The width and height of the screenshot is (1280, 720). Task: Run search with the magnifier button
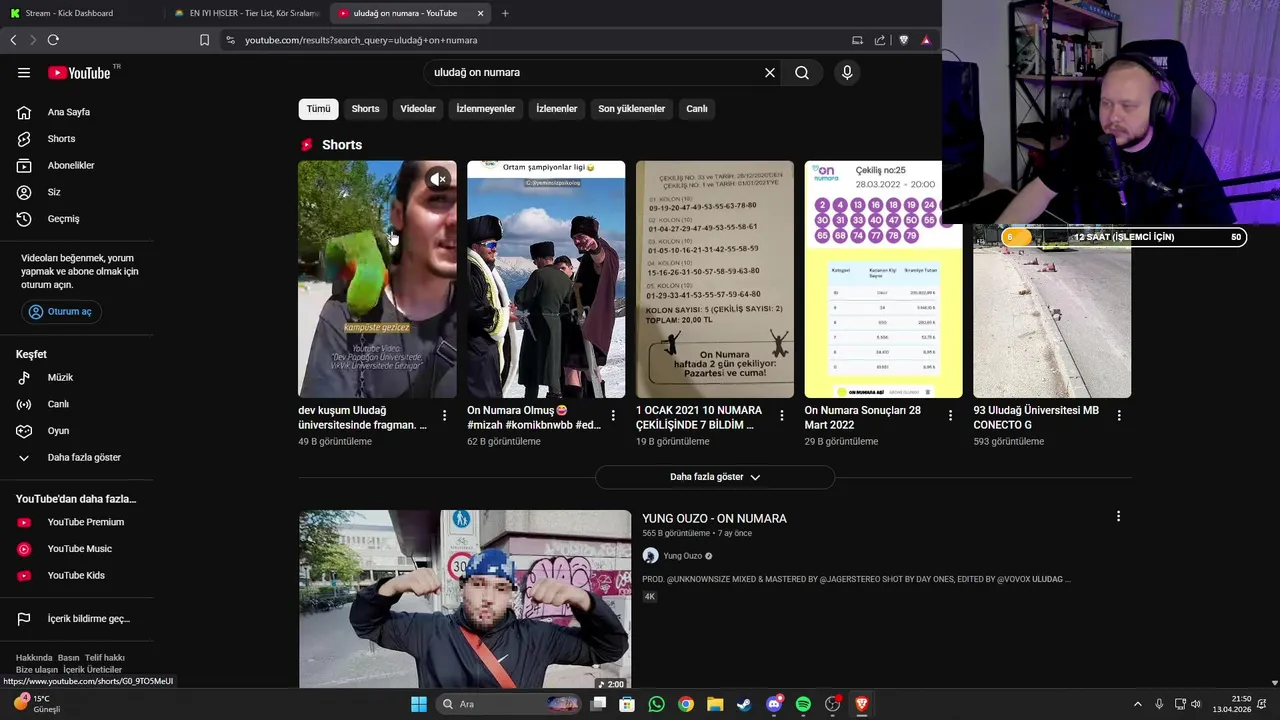pyautogui.click(x=802, y=72)
